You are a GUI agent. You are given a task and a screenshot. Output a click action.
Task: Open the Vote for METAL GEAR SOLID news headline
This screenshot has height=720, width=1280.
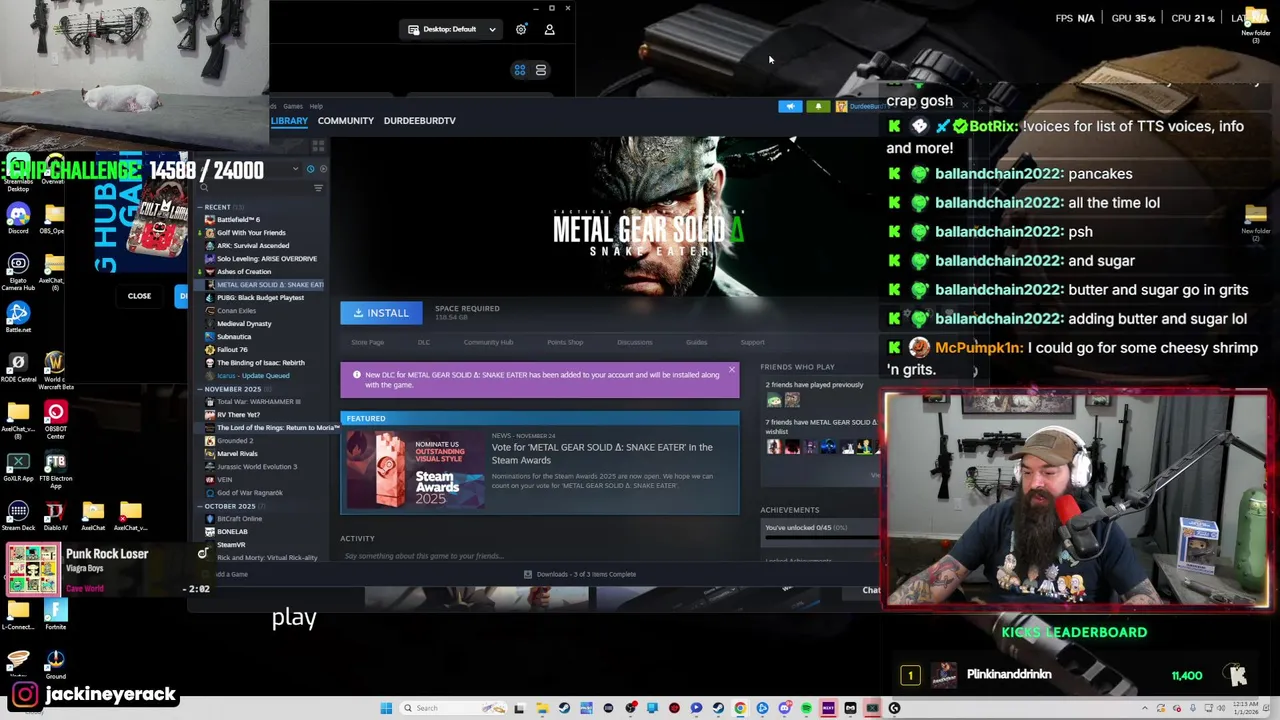click(602, 454)
